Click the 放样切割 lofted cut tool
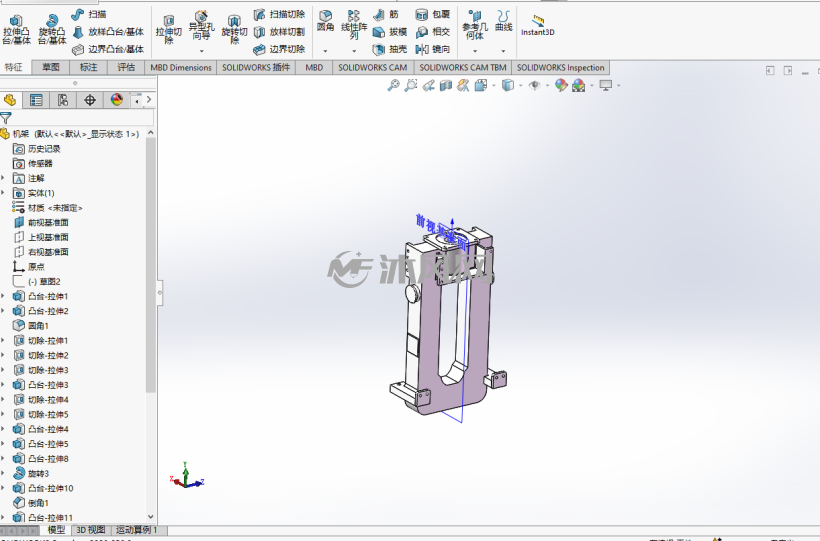Screen dimensions: 820x541 (279, 32)
